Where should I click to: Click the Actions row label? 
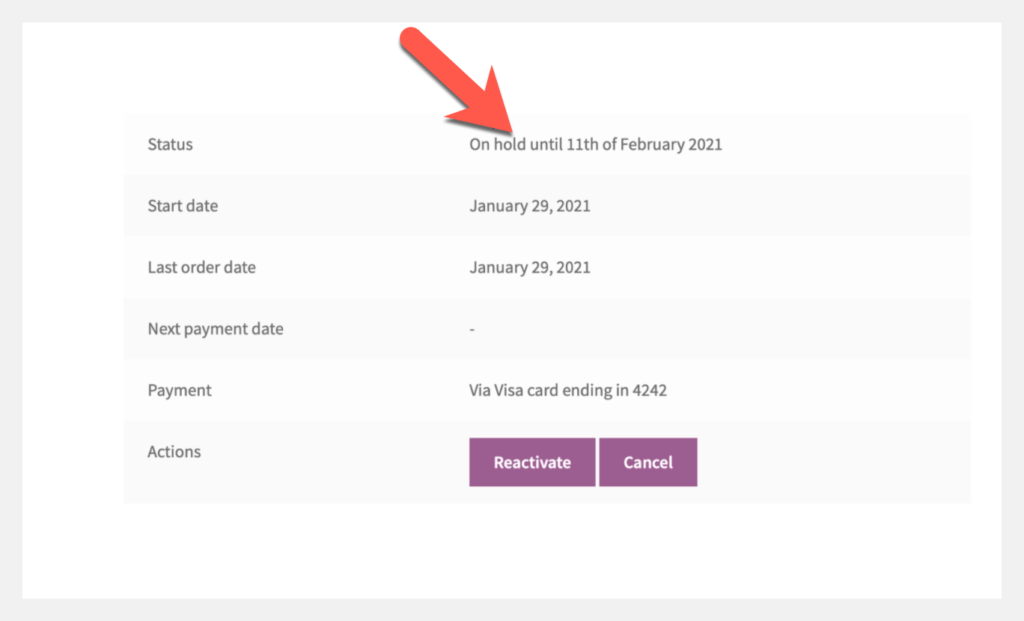[x=174, y=452]
